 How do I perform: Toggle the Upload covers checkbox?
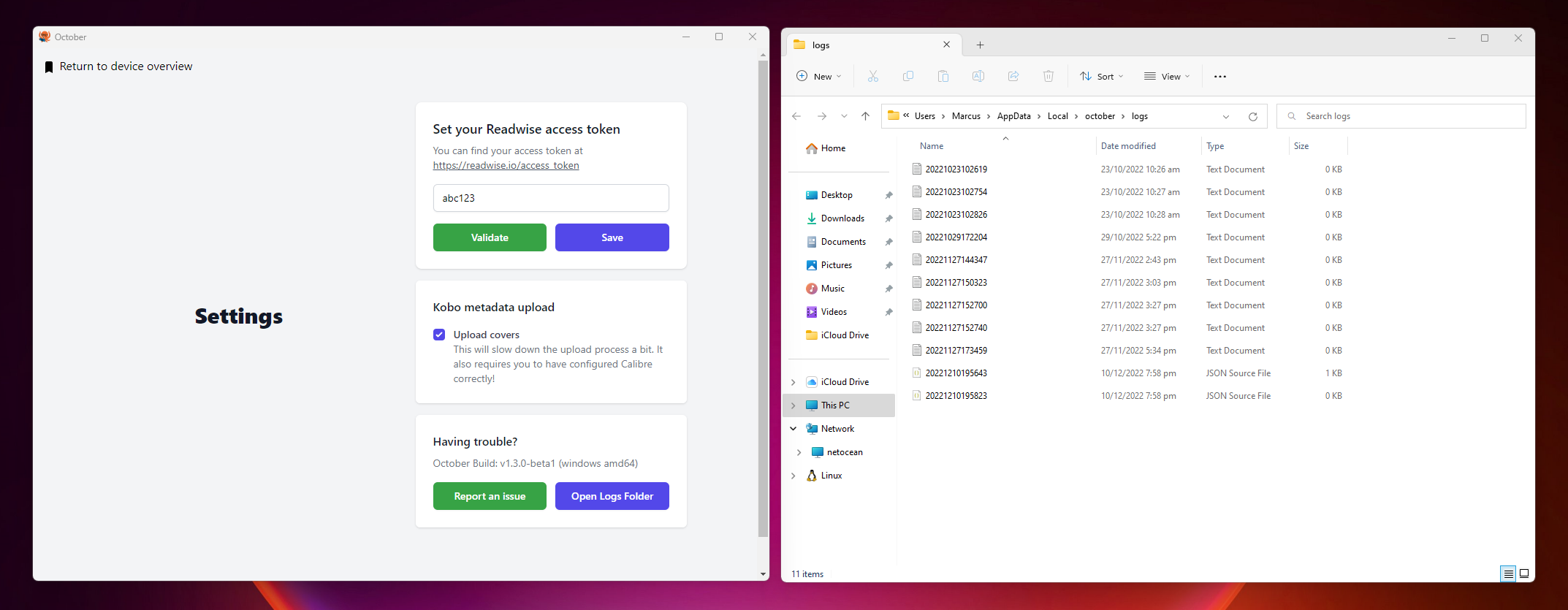point(439,335)
